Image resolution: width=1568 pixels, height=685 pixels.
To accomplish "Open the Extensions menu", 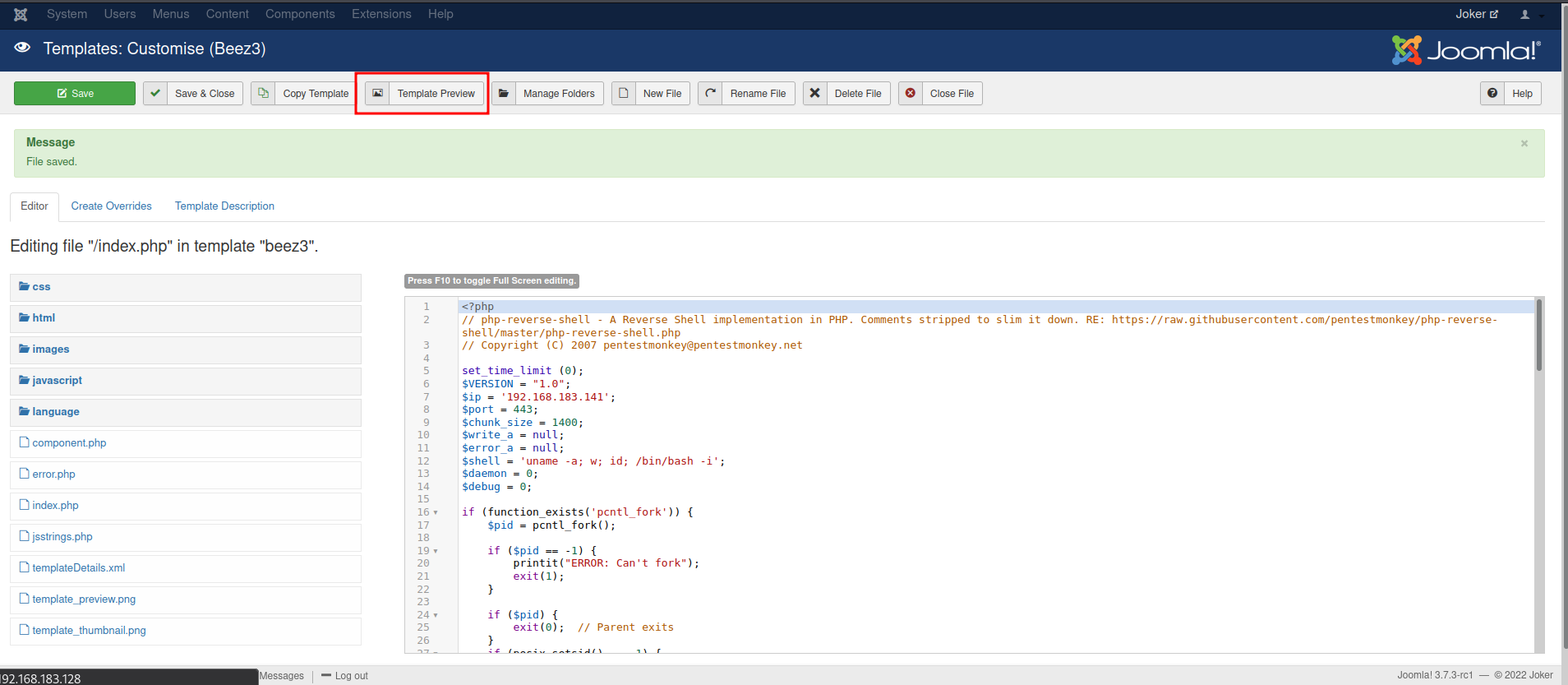I will (x=381, y=14).
